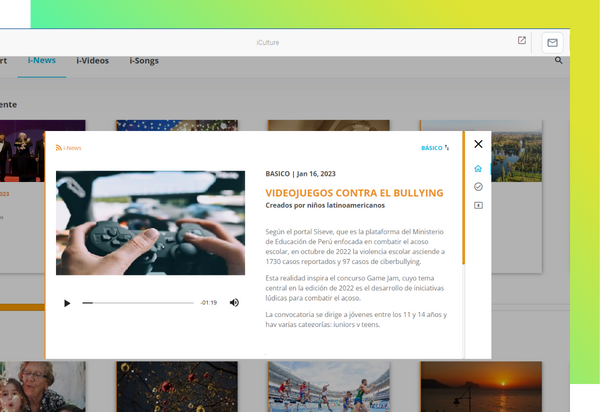Open iCulture in new window icon
Image resolution: width=600 pixels, height=412 pixels.
(521, 41)
